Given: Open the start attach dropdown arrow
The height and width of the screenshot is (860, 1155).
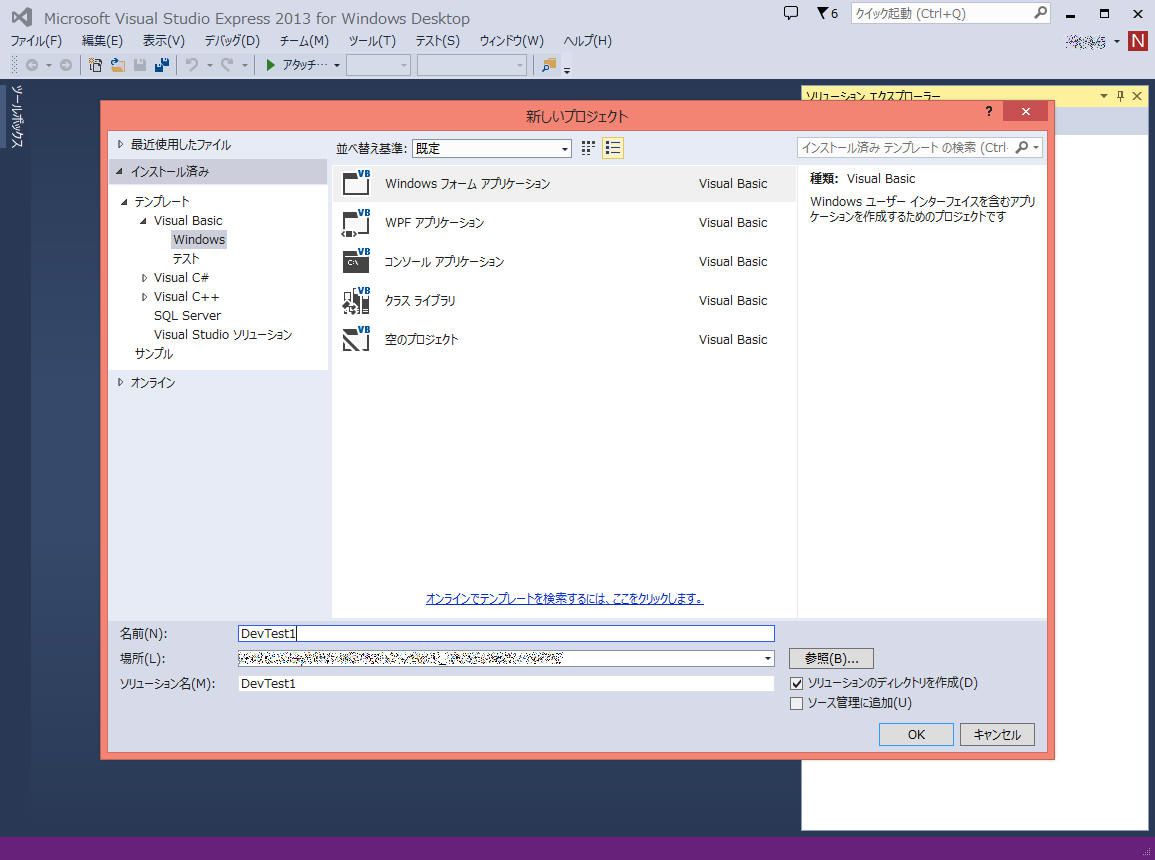Looking at the screenshot, I should 337,65.
